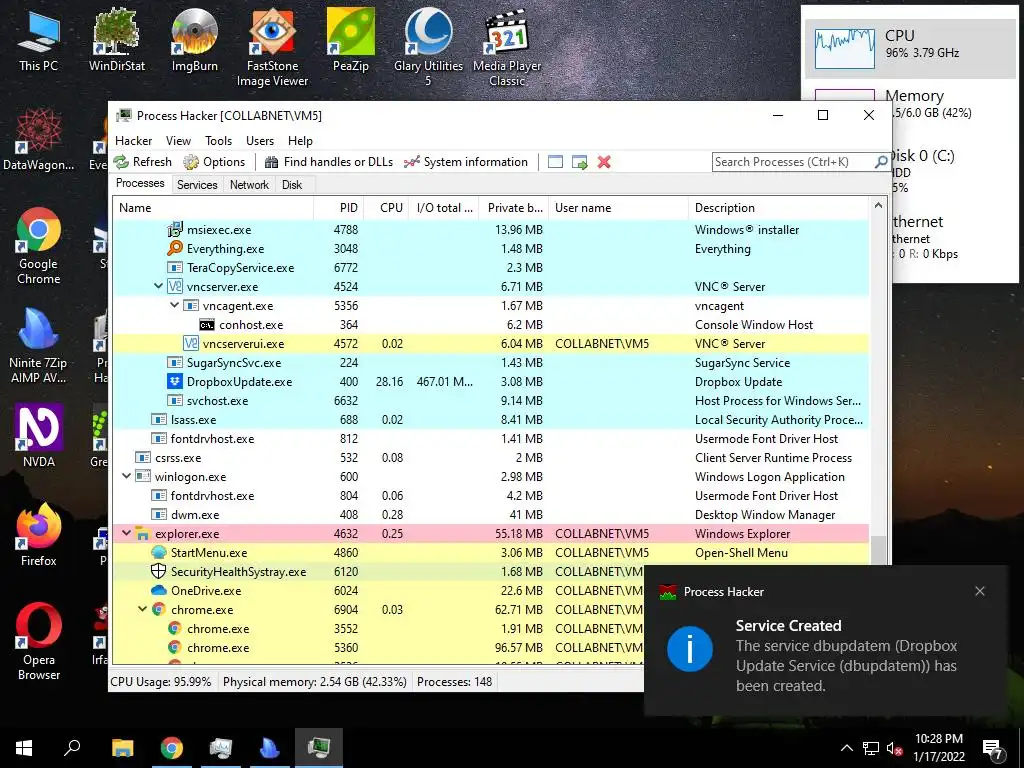Open System information from toolbar
Screen dimensions: 1024x768
coord(466,162)
